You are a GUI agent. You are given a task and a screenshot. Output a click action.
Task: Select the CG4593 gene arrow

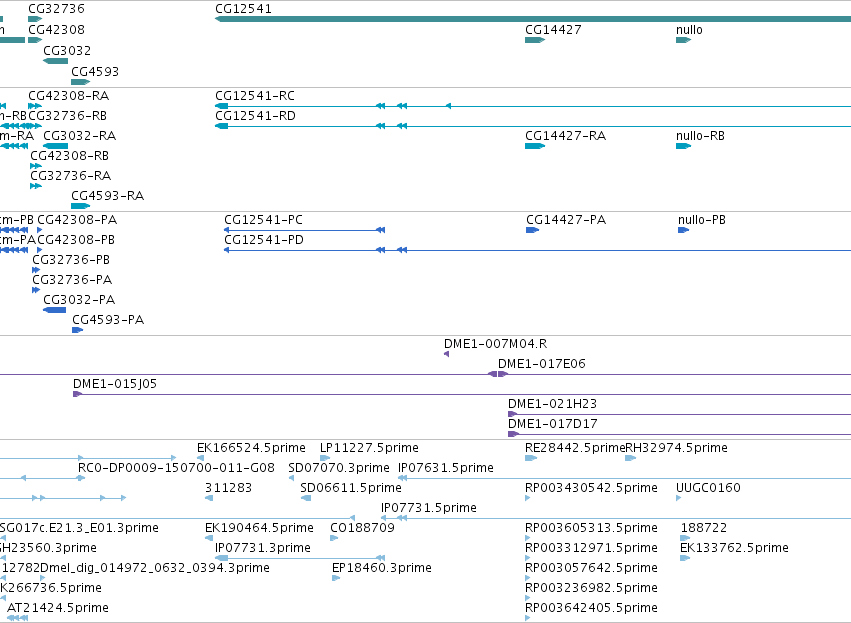pos(80,82)
